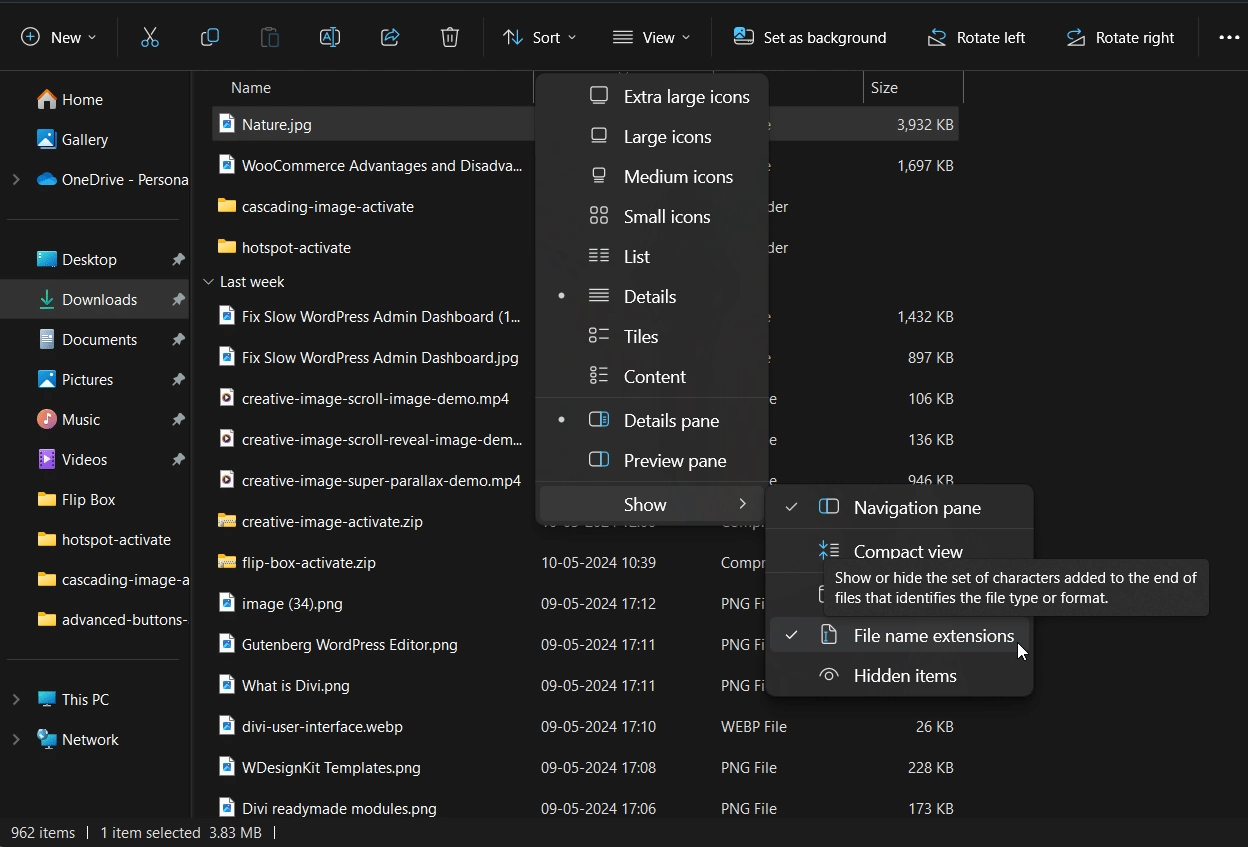Open cascading-image-activate folder in file list
1248x847 pixels.
(316, 206)
